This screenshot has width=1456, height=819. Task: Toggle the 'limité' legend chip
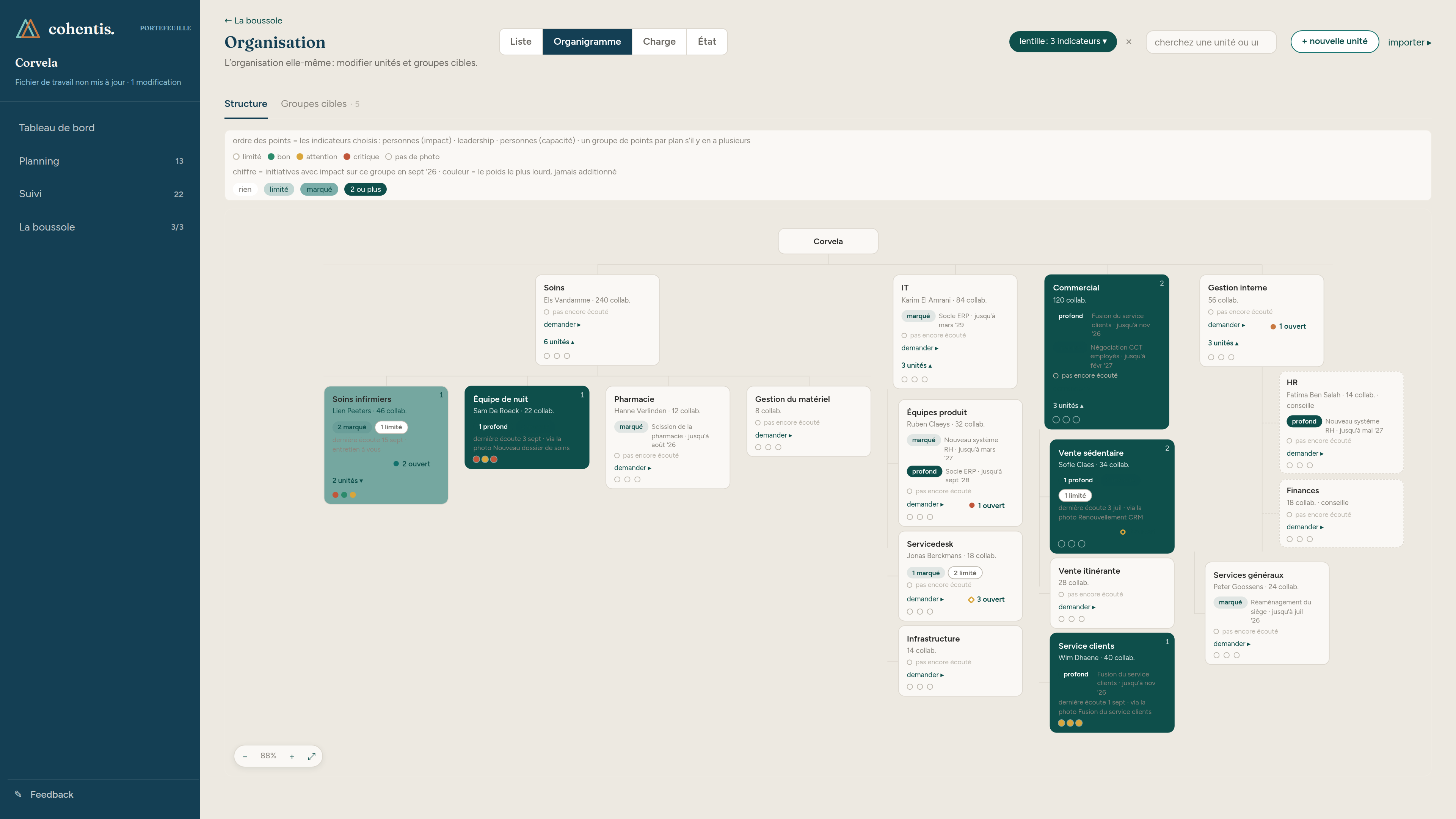click(x=279, y=189)
